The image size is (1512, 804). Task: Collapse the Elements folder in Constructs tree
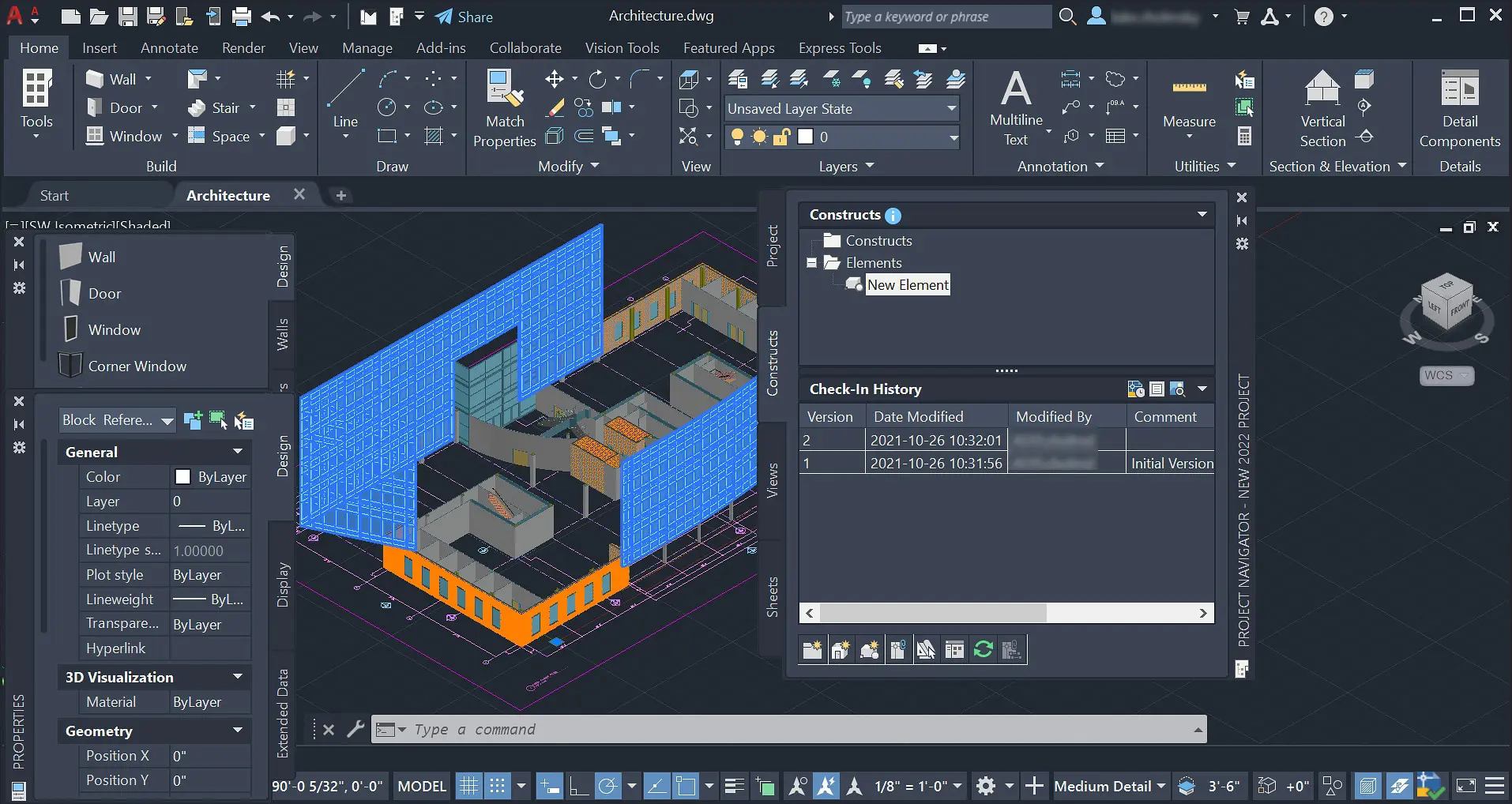tap(812, 262)
